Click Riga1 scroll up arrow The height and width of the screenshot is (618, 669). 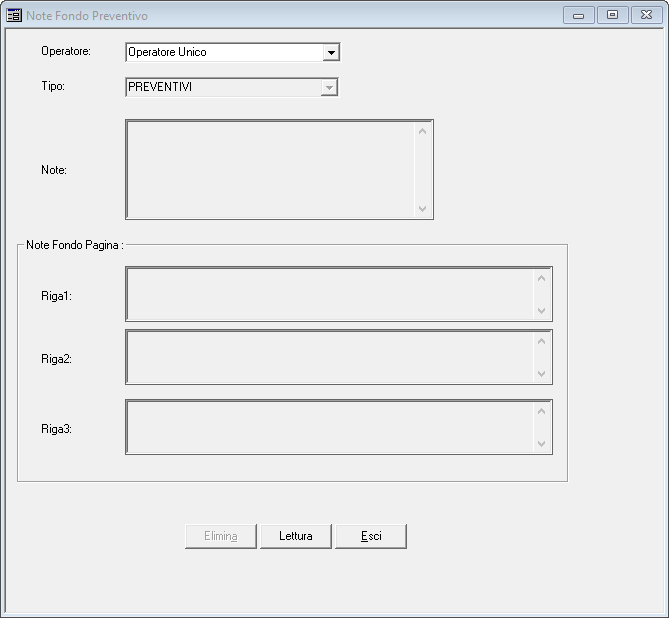click(542, 279)
